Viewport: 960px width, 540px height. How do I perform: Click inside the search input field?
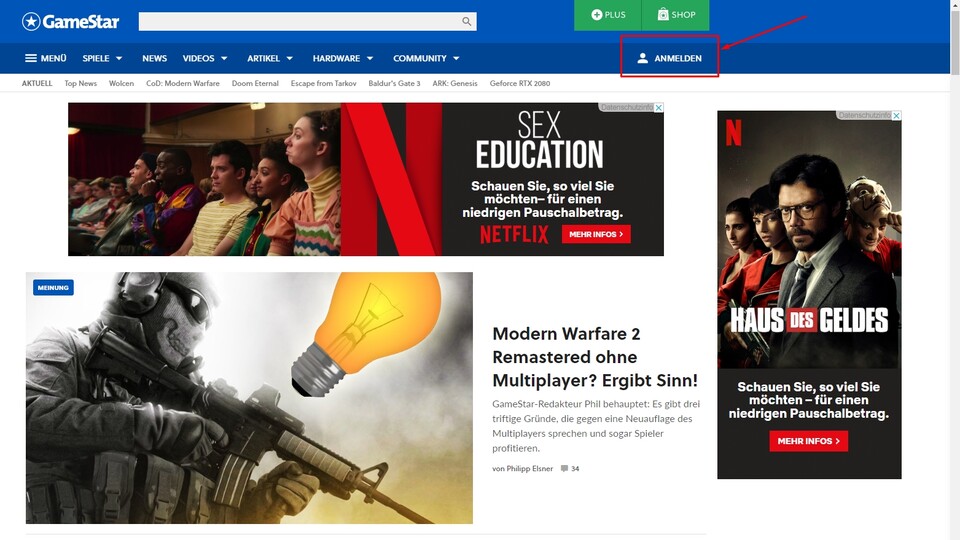coord(298,21)
